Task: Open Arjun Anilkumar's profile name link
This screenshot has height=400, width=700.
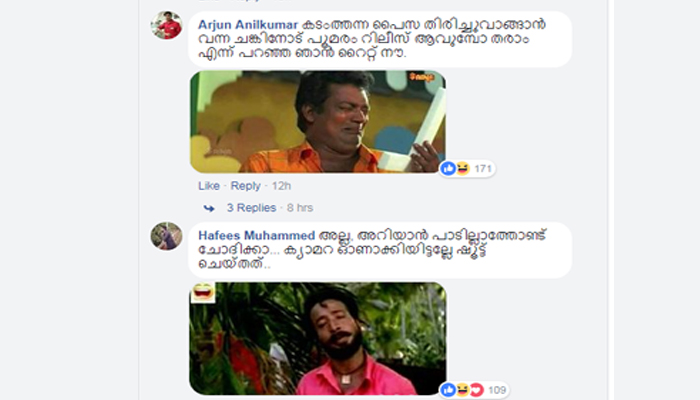Action: click(248, 25)
